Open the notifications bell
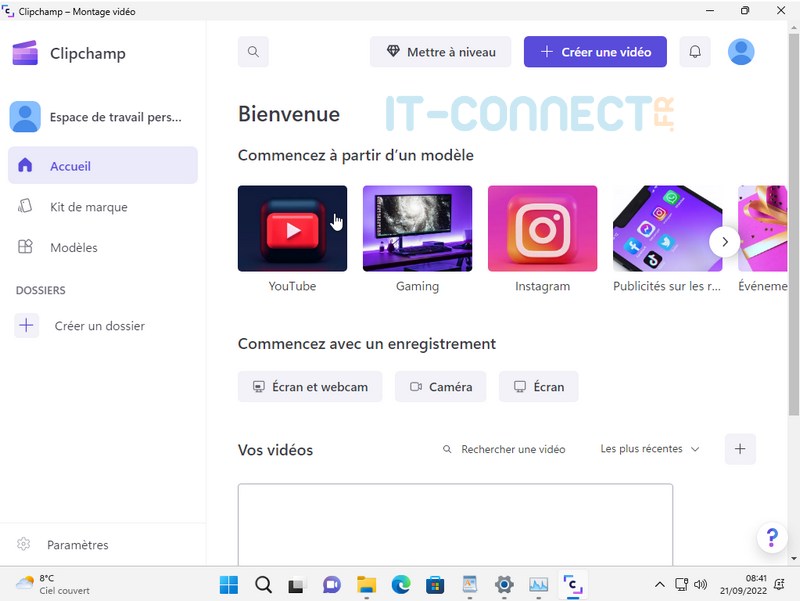Viewport: 800px width, 601px height. 695,51
